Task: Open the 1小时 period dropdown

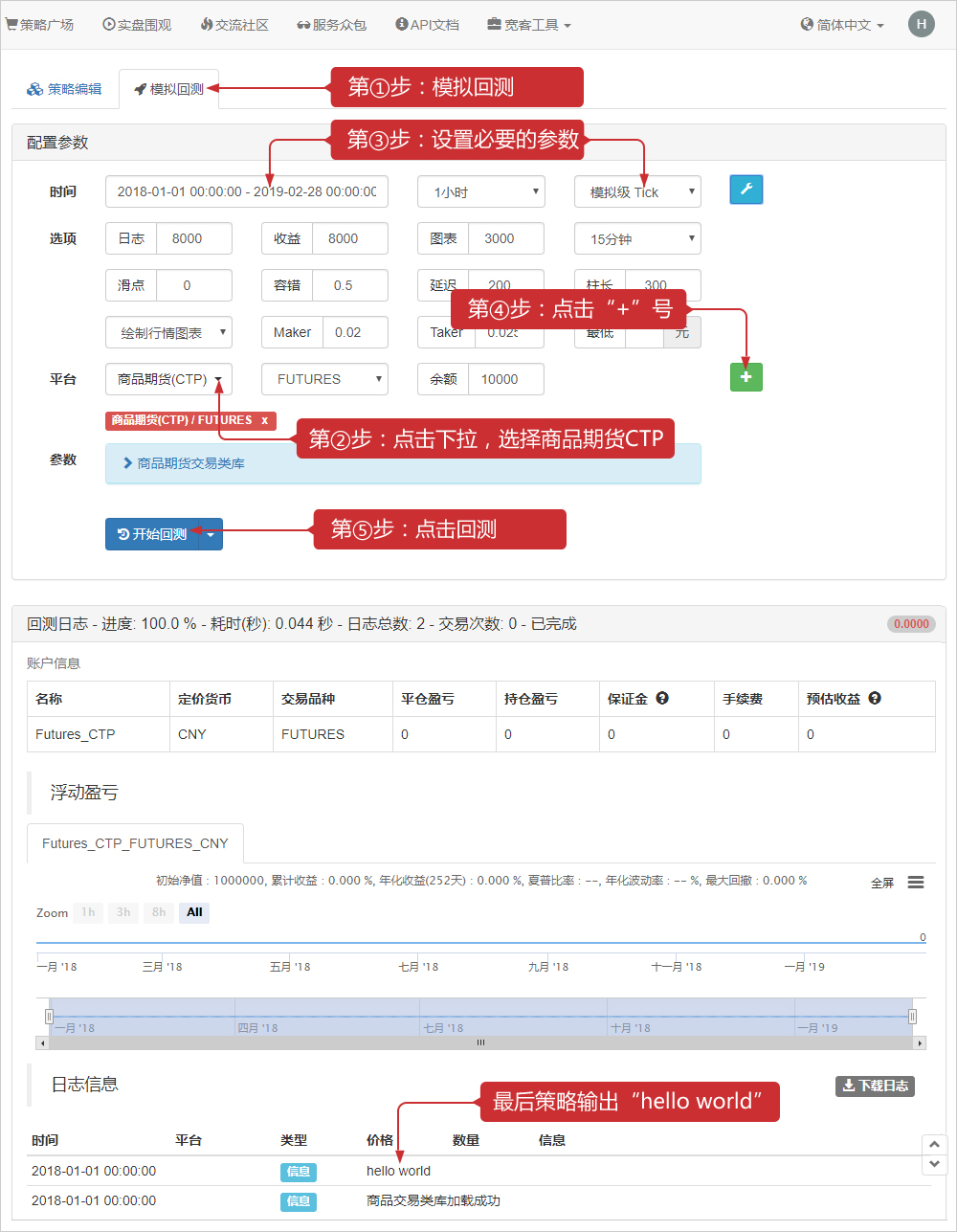Action: click(481, 191)
